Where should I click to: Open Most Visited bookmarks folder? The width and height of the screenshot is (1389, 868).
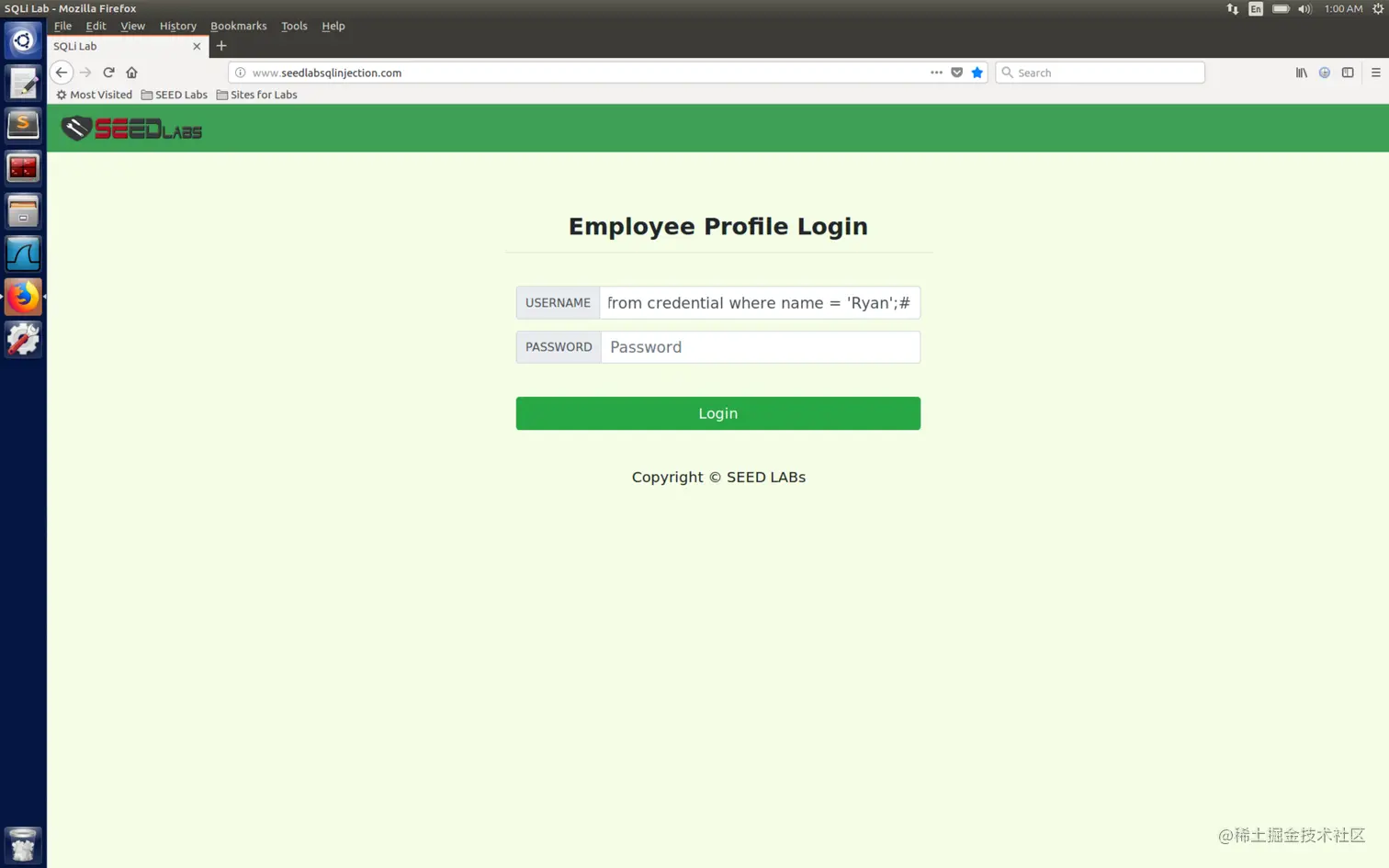point(94,95)
